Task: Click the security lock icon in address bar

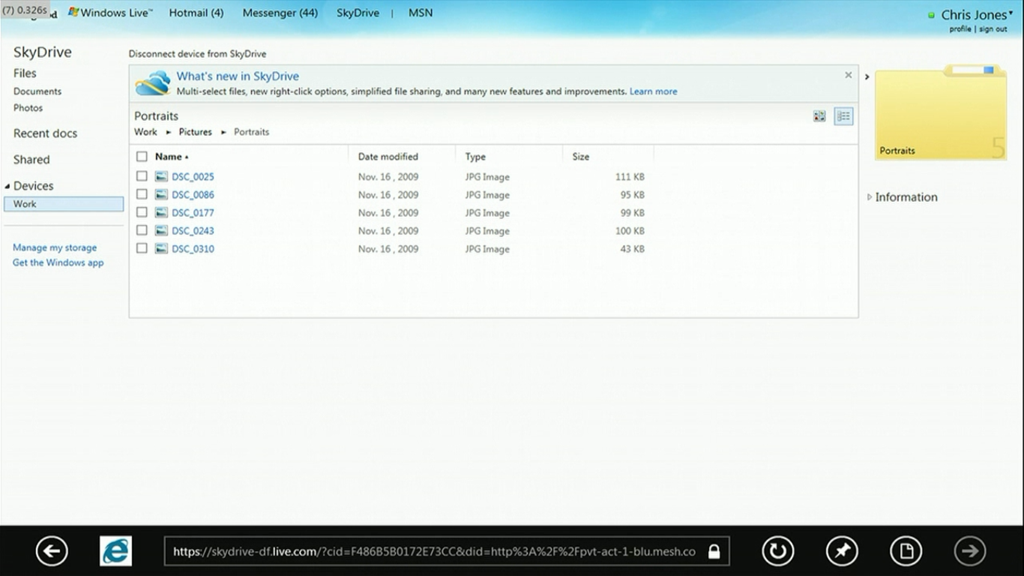Action: point(714,552)
